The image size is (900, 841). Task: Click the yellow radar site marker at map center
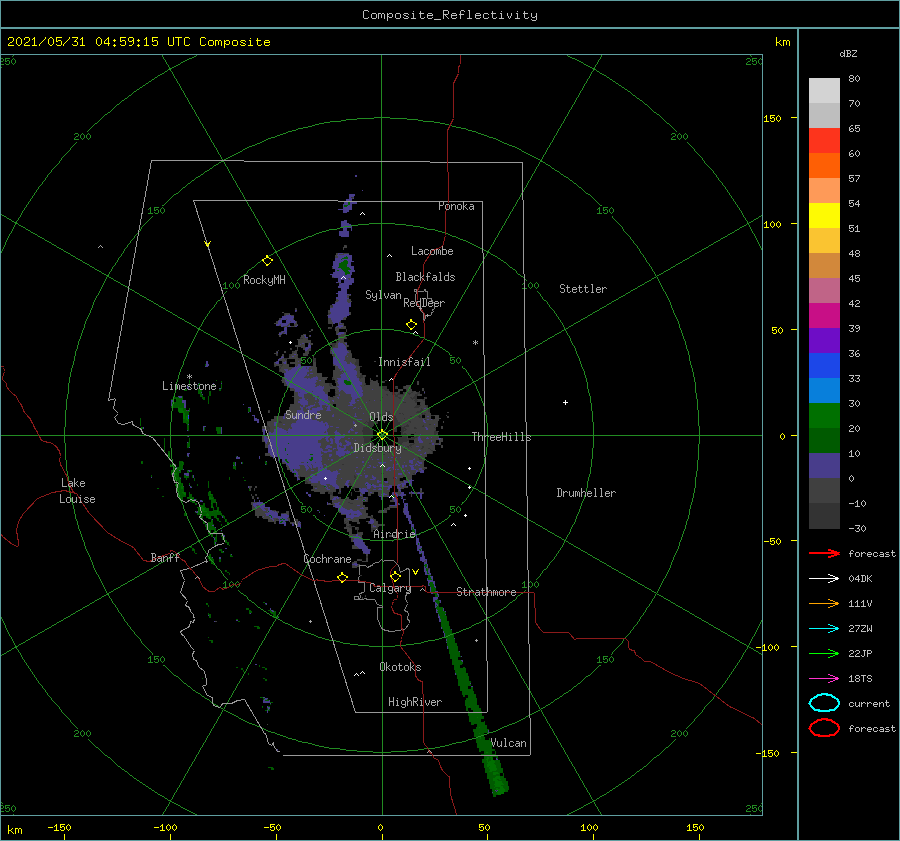[382, 435]
